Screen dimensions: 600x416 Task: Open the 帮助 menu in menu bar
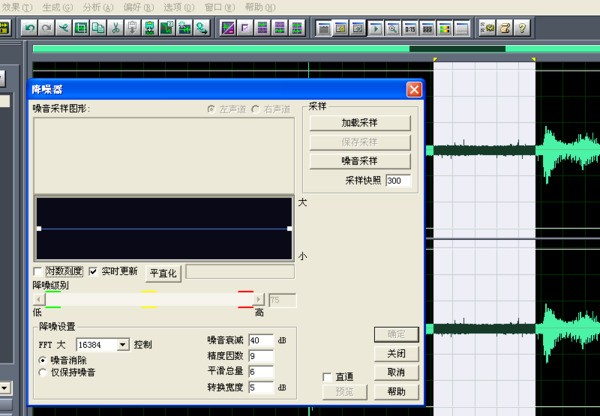[260, 7]
